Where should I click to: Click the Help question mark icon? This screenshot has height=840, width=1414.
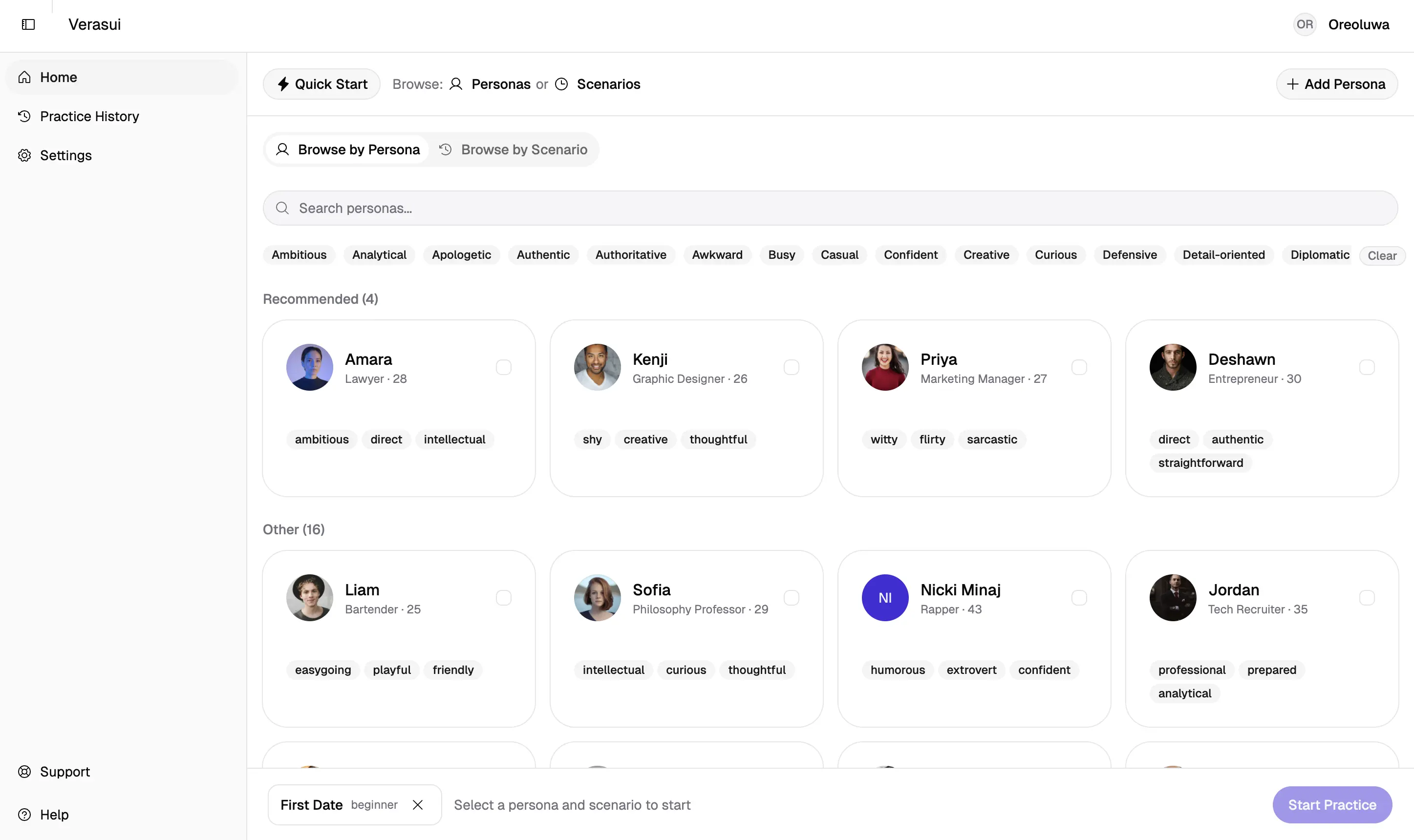[24, 815]
